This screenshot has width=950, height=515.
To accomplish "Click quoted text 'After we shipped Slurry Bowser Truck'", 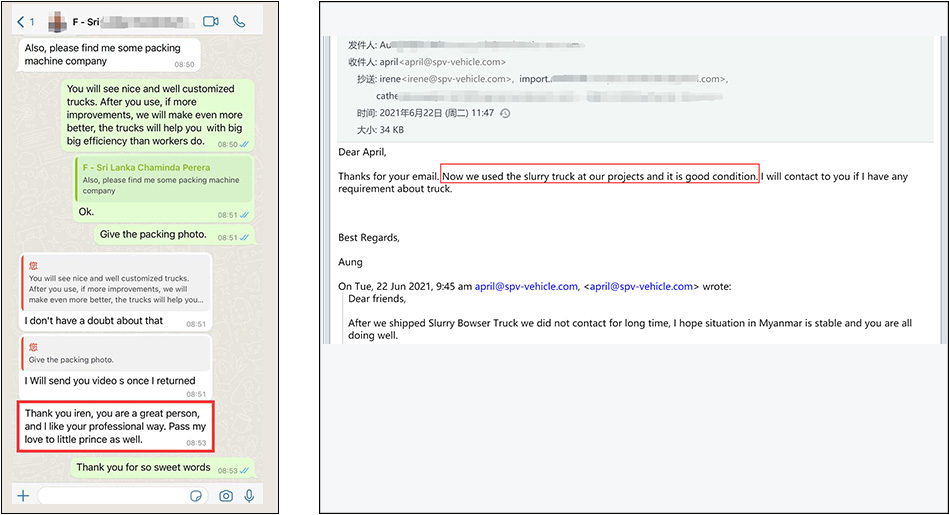I will click(x=629, y=329).
